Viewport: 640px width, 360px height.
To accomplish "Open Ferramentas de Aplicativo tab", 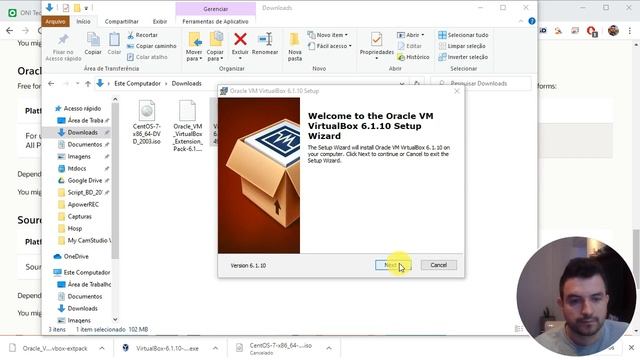I will click(x=215, y=21).
